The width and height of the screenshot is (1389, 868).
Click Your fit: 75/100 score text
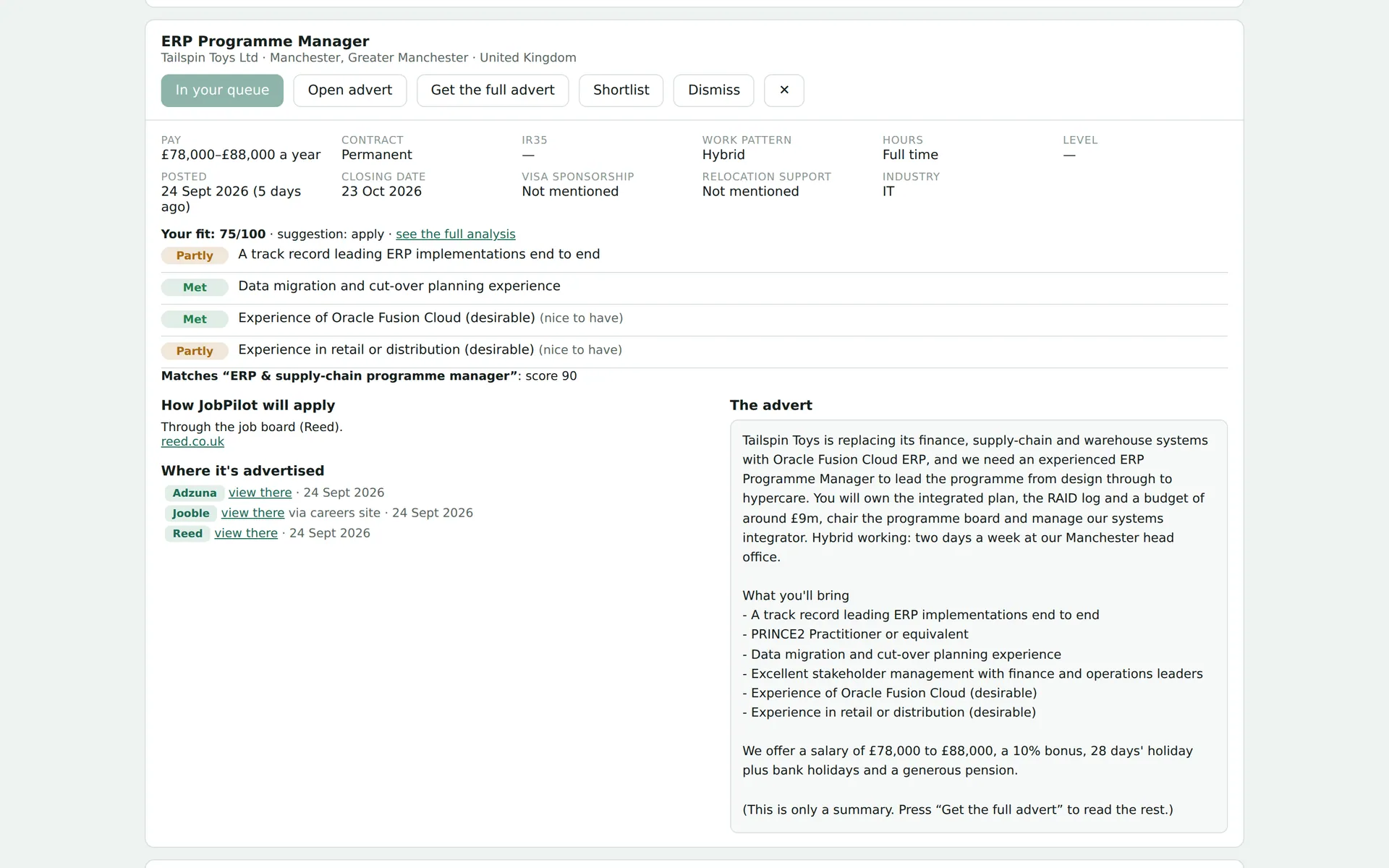[213, 234]
